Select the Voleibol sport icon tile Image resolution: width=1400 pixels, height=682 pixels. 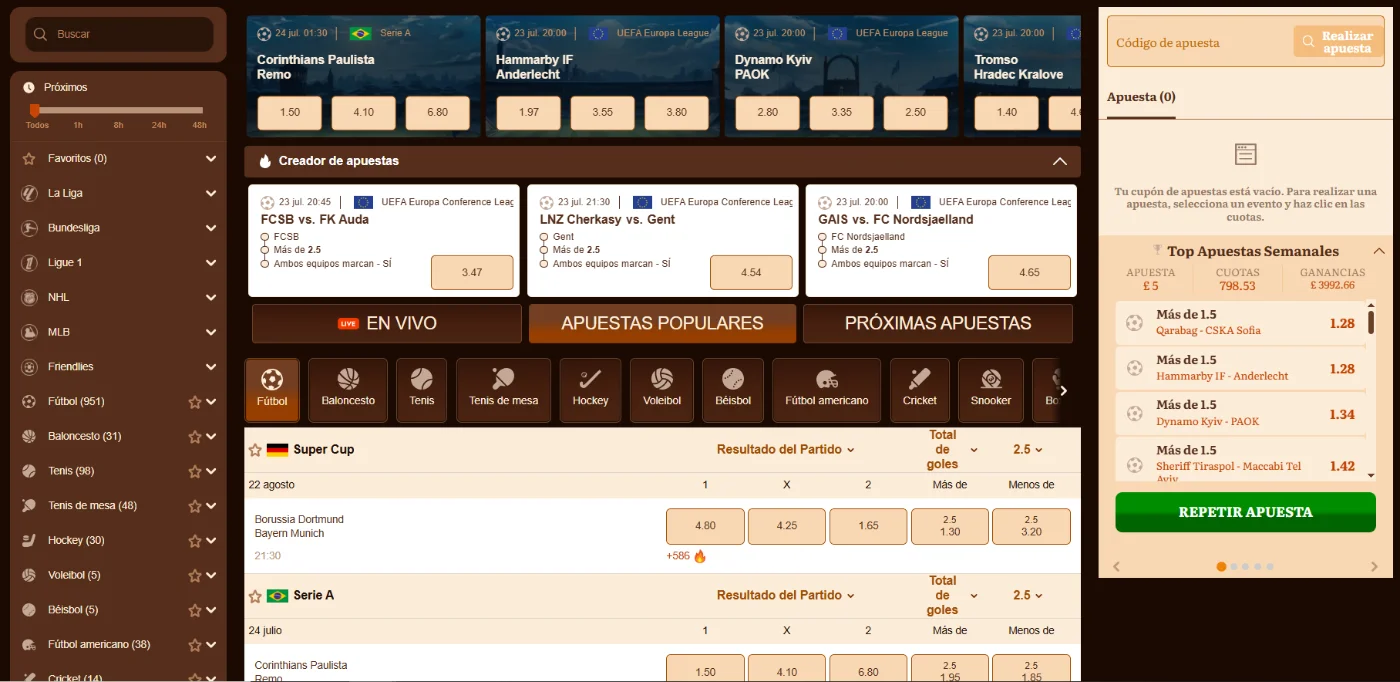[662, 390]
